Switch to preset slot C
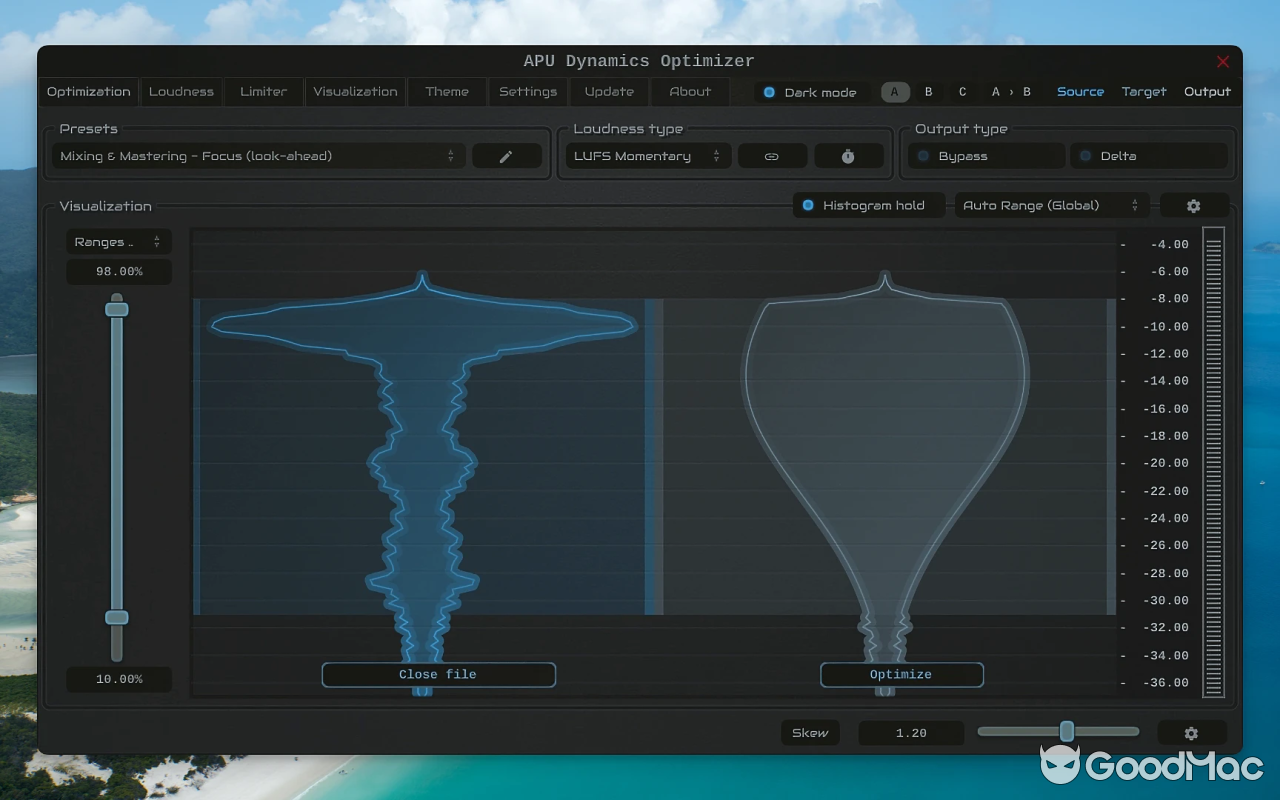 962,91
